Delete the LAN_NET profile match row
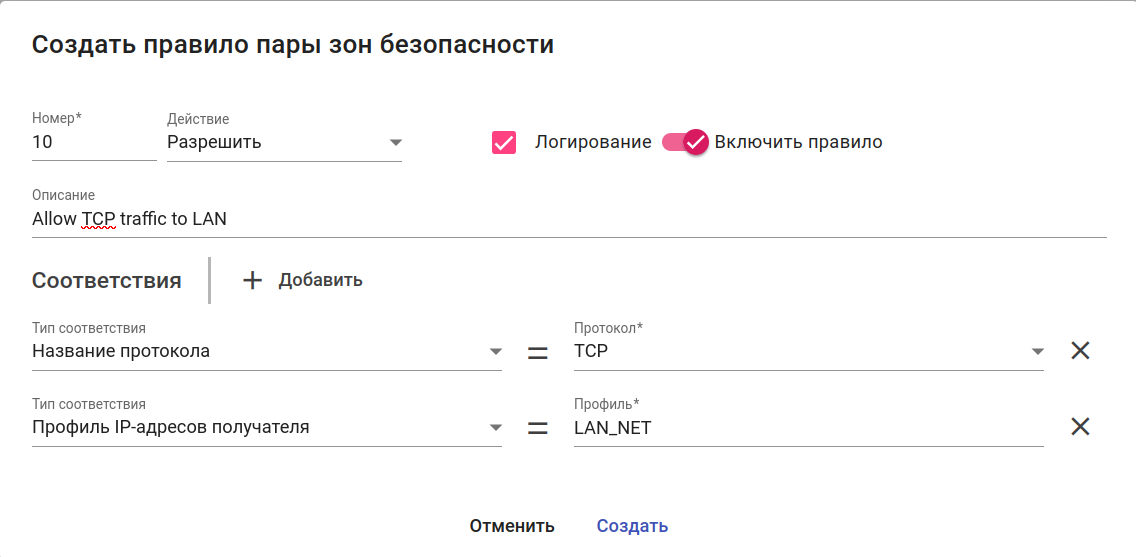The width and height of the screenshot is (1136, 557). 1080,427
